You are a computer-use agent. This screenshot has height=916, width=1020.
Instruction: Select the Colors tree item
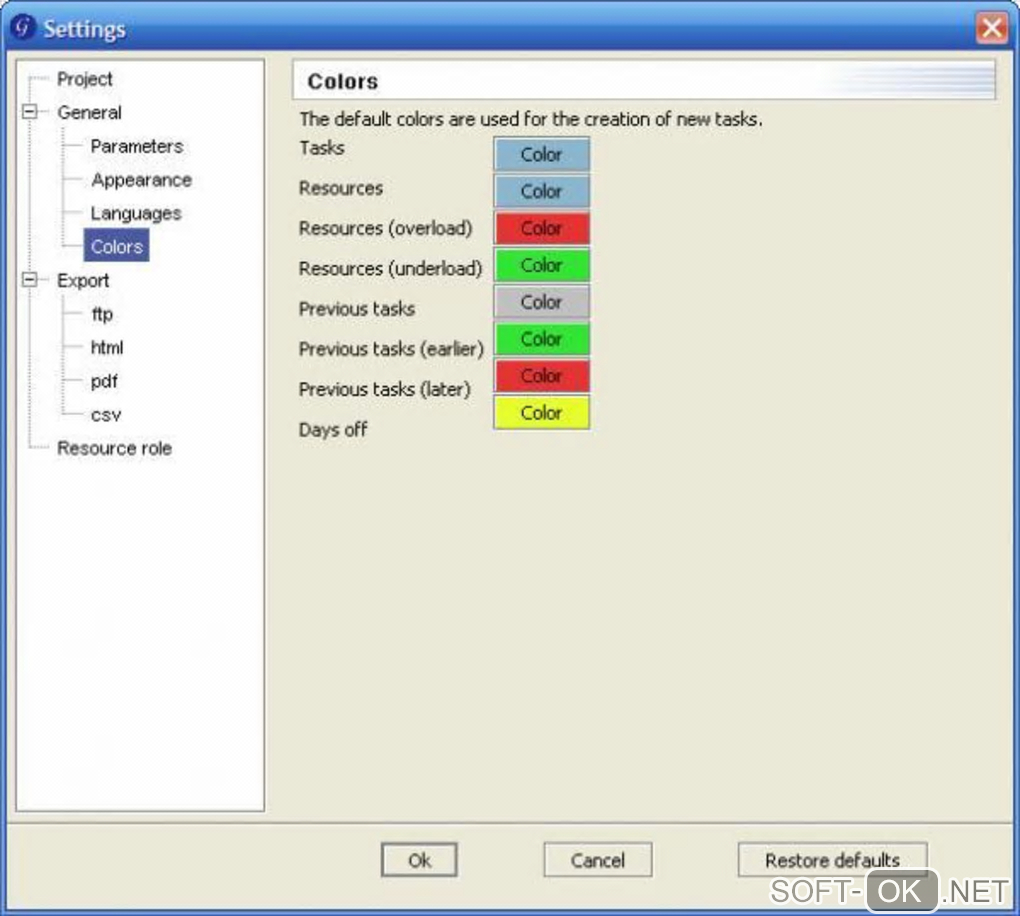coord(116,247)
